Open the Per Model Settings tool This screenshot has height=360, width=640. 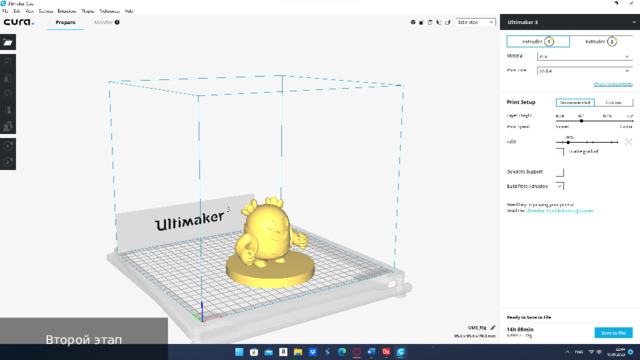(8, 126)
